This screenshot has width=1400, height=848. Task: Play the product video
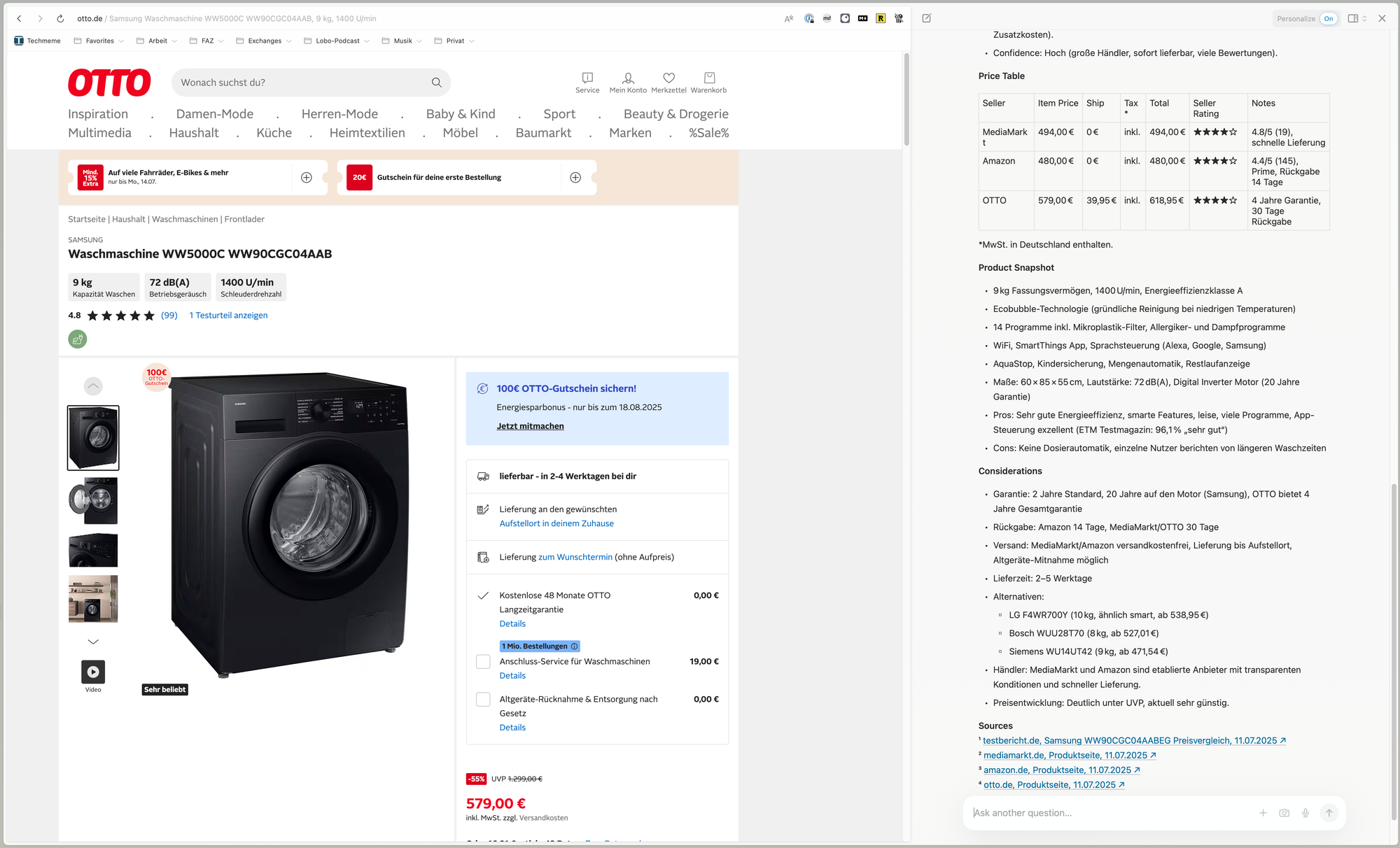pyautogui.click(x=93, y=672)
